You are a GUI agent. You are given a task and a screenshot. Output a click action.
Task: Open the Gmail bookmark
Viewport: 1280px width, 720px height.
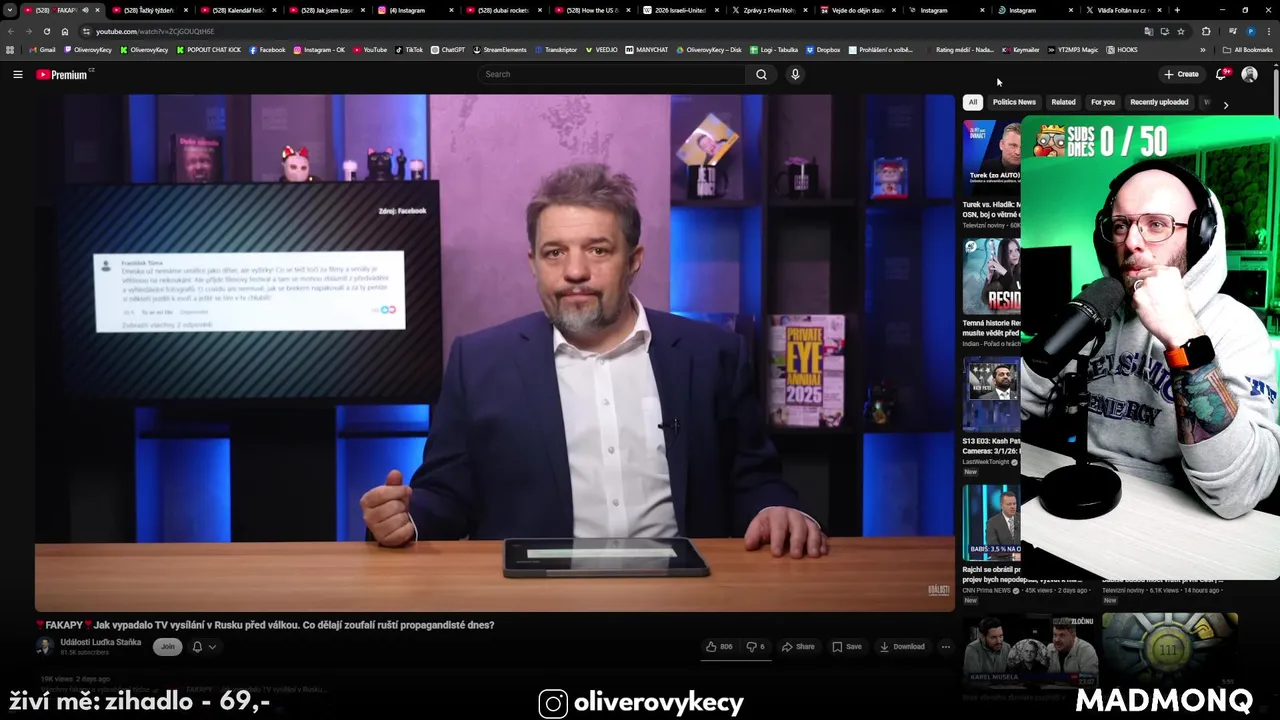pos(42,50)
